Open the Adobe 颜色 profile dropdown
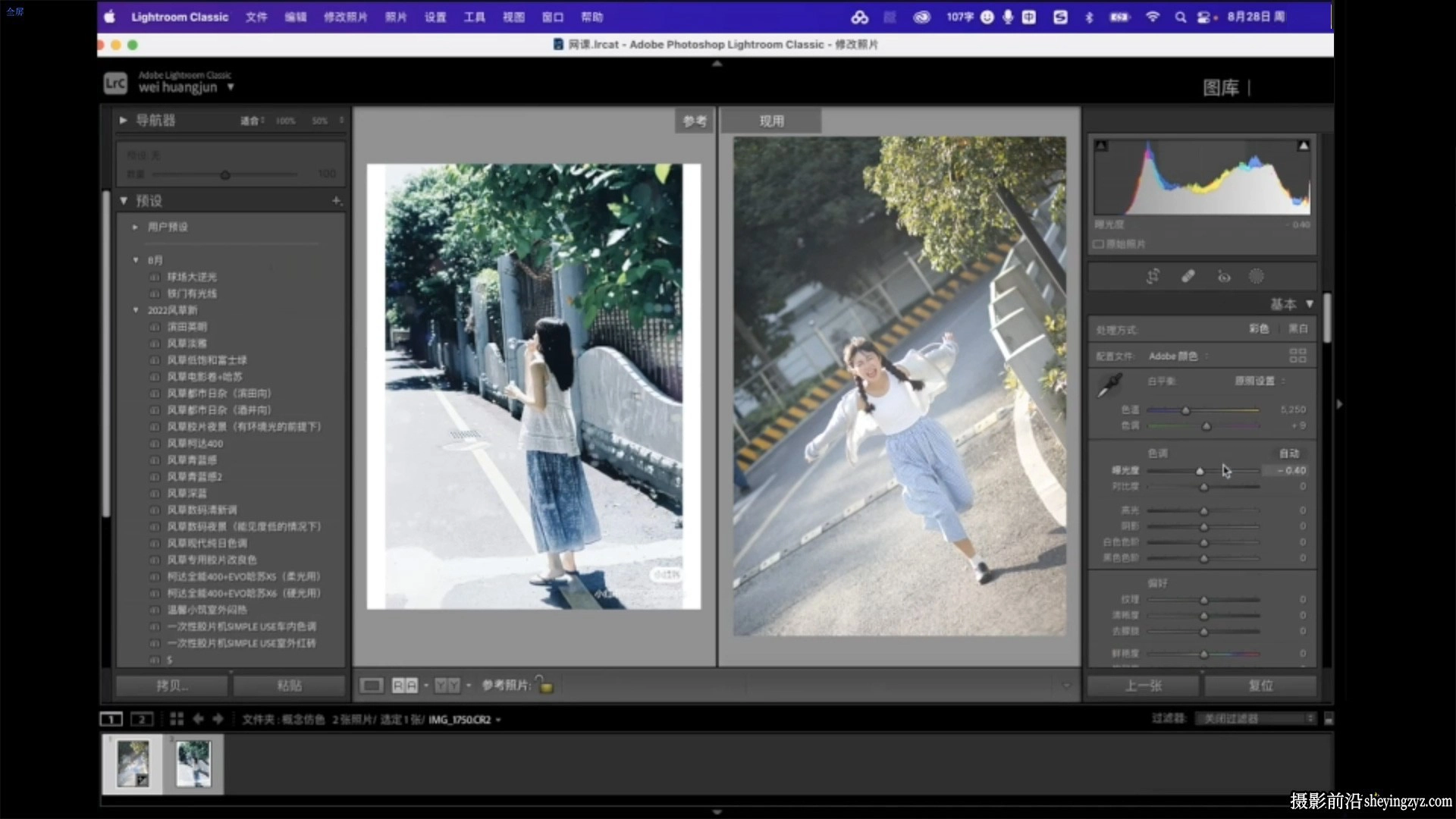The image size is (1456, 819). coord(1178,356)
